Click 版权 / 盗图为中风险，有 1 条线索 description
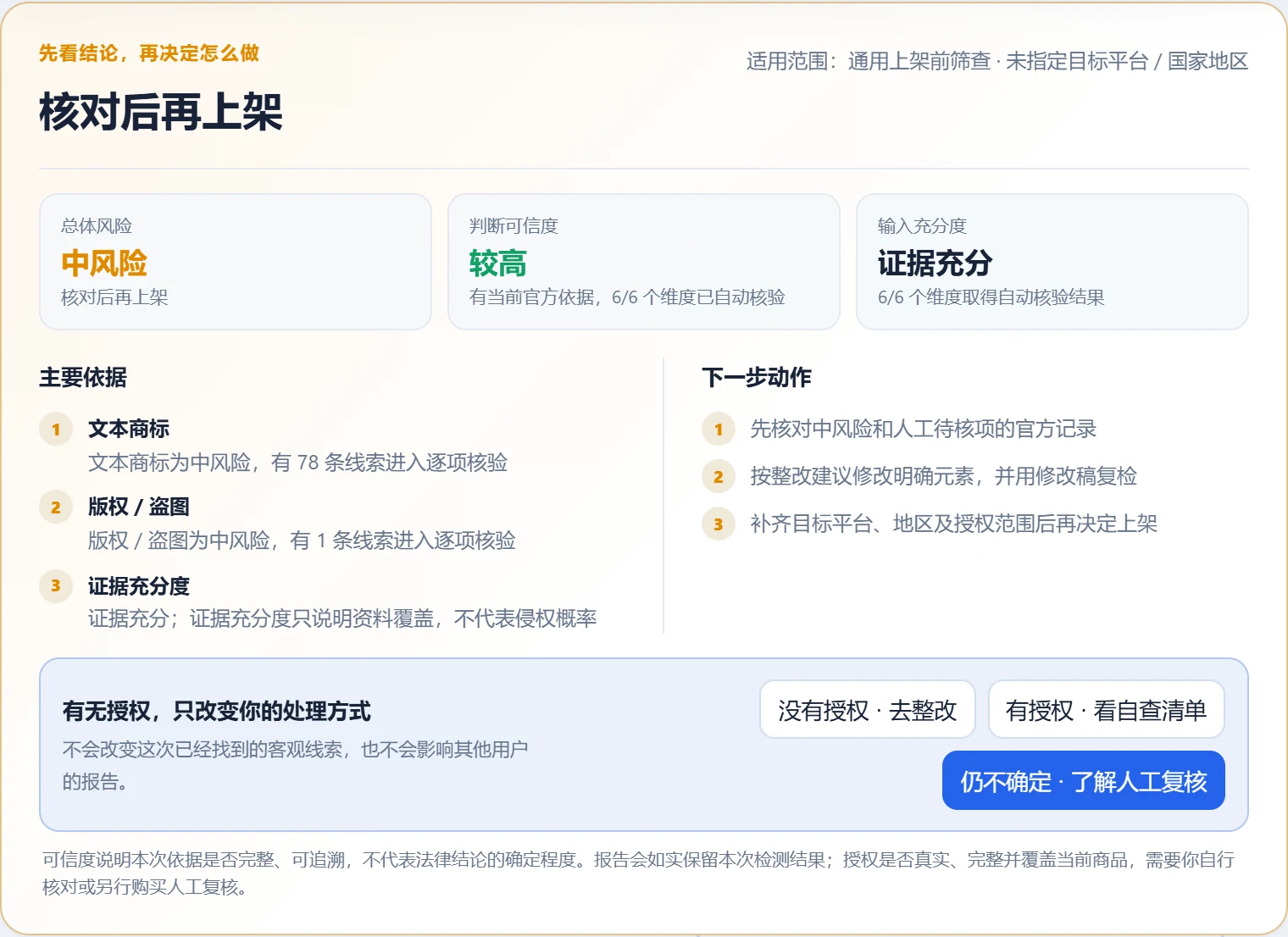The height and width of the screenshot is (937, 1288). (302, 541)
